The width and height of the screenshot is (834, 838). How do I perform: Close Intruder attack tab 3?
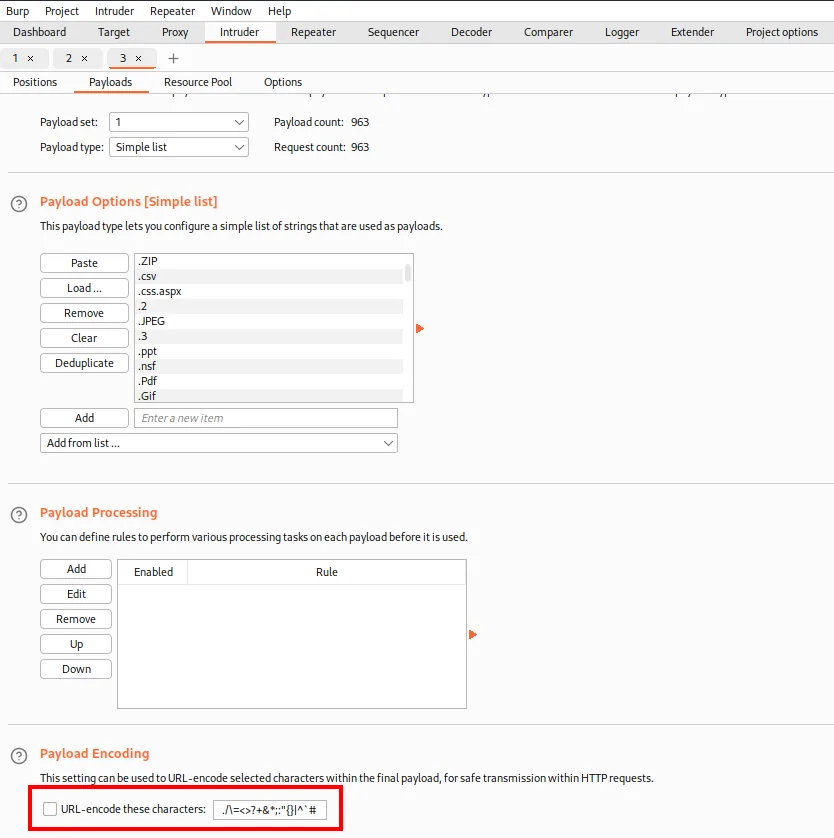coord(138,58)
